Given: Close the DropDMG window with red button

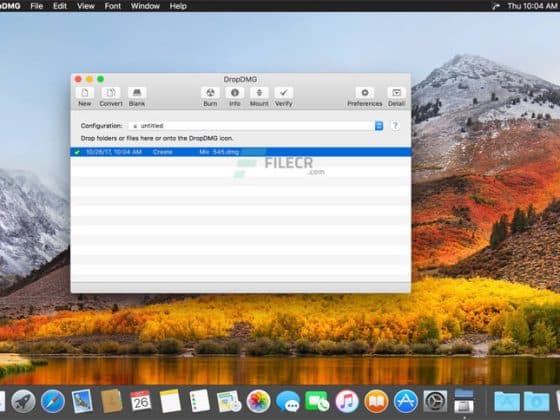Looking at the screenshot, I should (78, 79).
